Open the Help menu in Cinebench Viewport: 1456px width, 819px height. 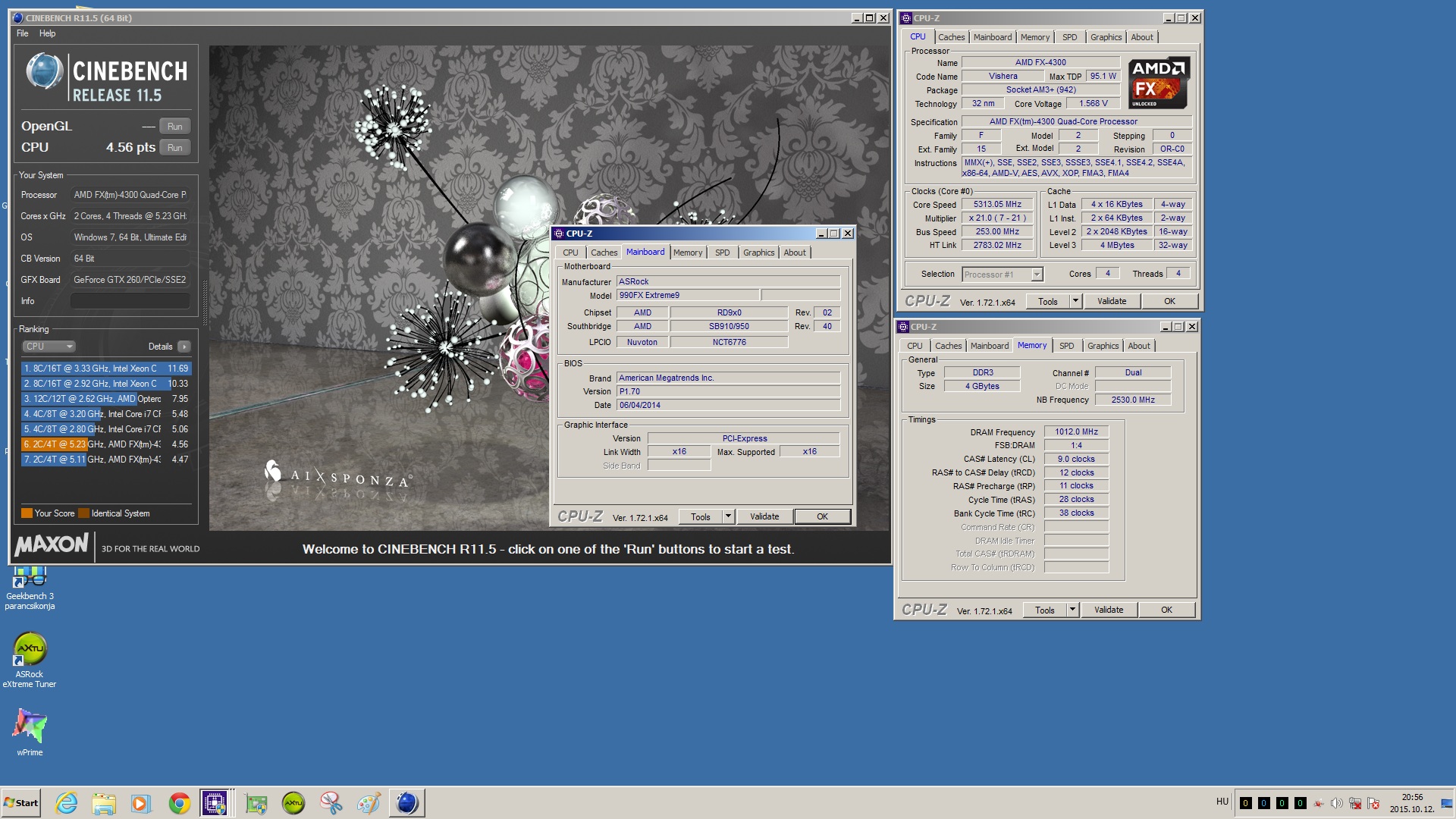[x=47, y=33]
